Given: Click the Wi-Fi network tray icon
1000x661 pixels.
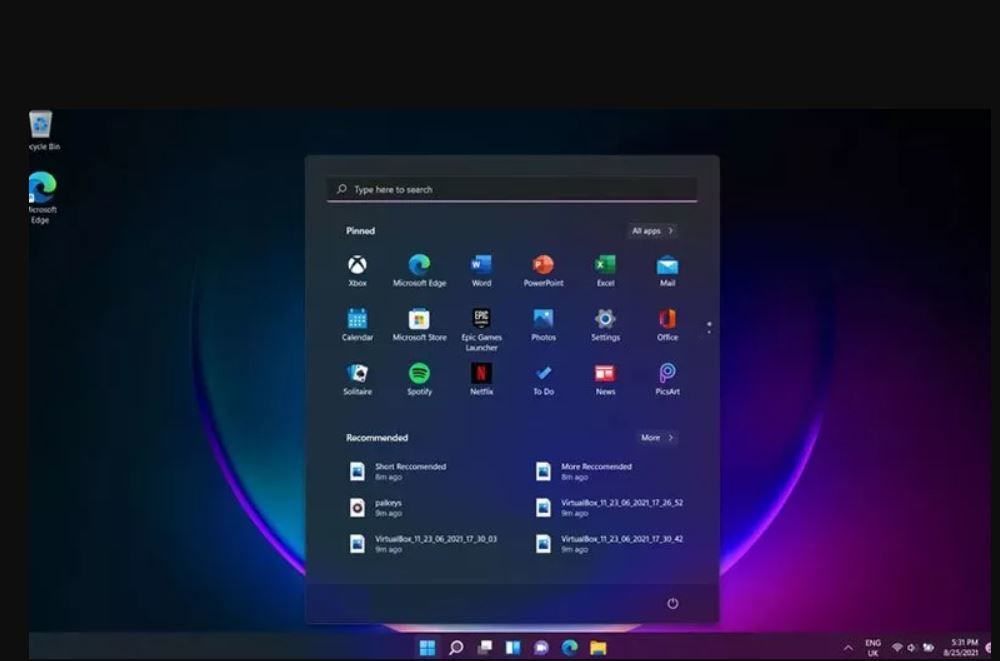Looking at the screenshot, I should tap(897, 648).
